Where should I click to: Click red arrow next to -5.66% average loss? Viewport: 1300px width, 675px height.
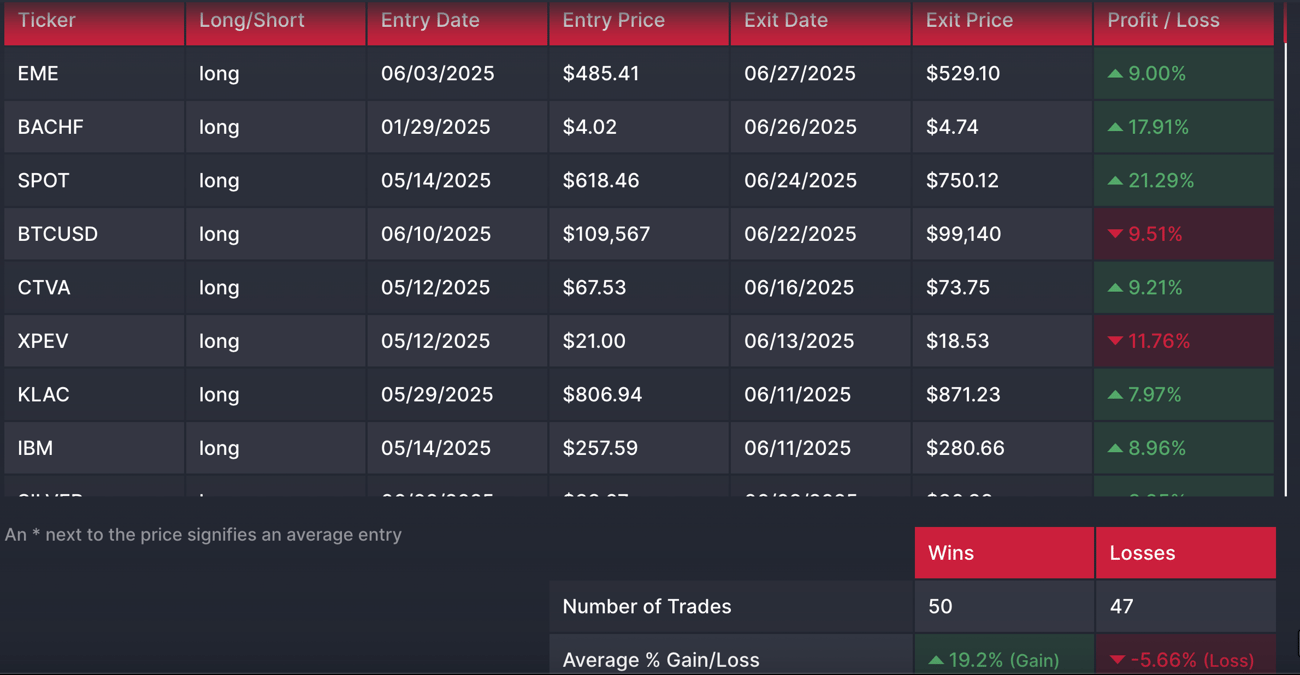click(1117, 660)
